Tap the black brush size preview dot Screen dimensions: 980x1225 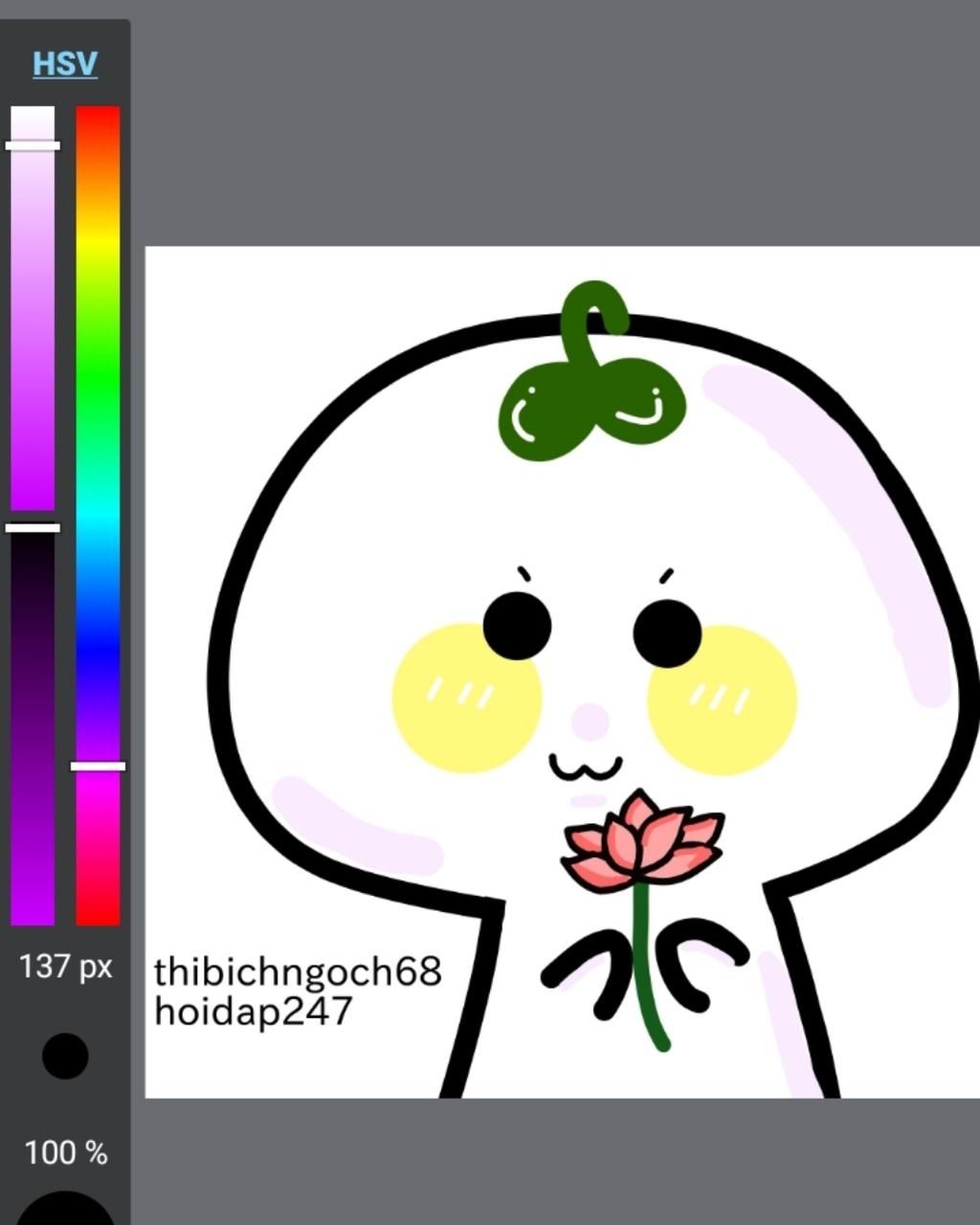[65, 1056]
